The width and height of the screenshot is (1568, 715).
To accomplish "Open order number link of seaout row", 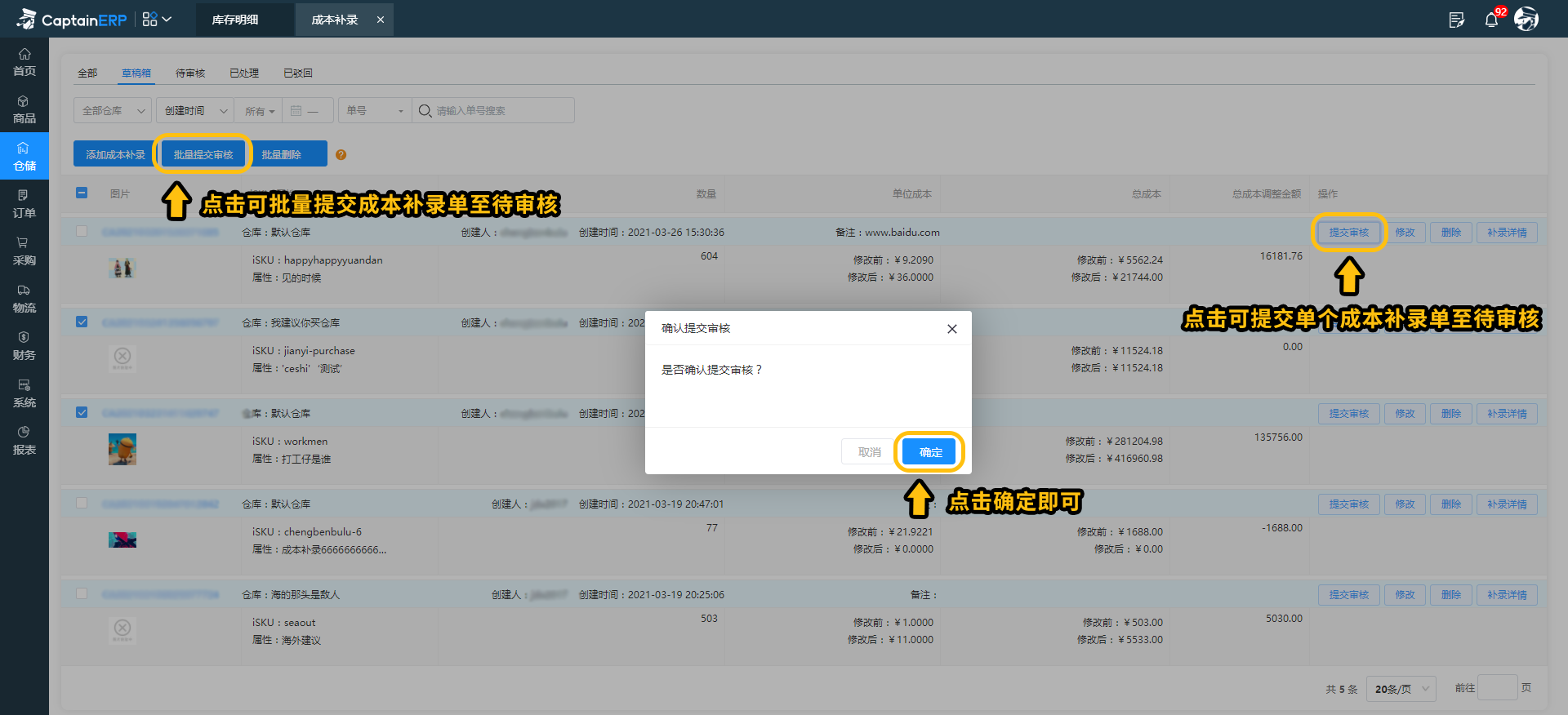I will [x=160, y=595].
